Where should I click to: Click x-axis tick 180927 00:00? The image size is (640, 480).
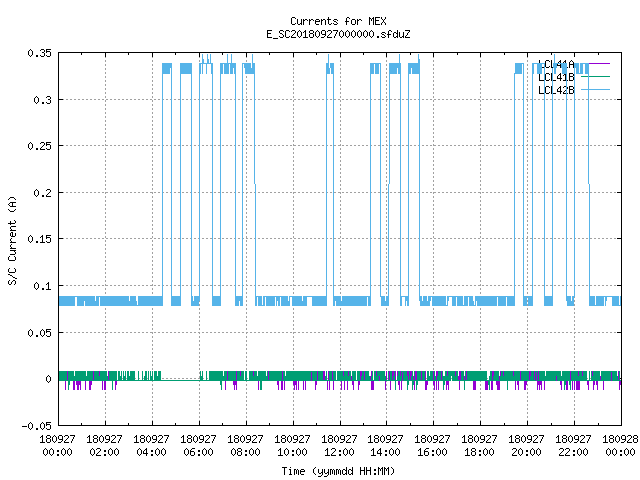57,446
